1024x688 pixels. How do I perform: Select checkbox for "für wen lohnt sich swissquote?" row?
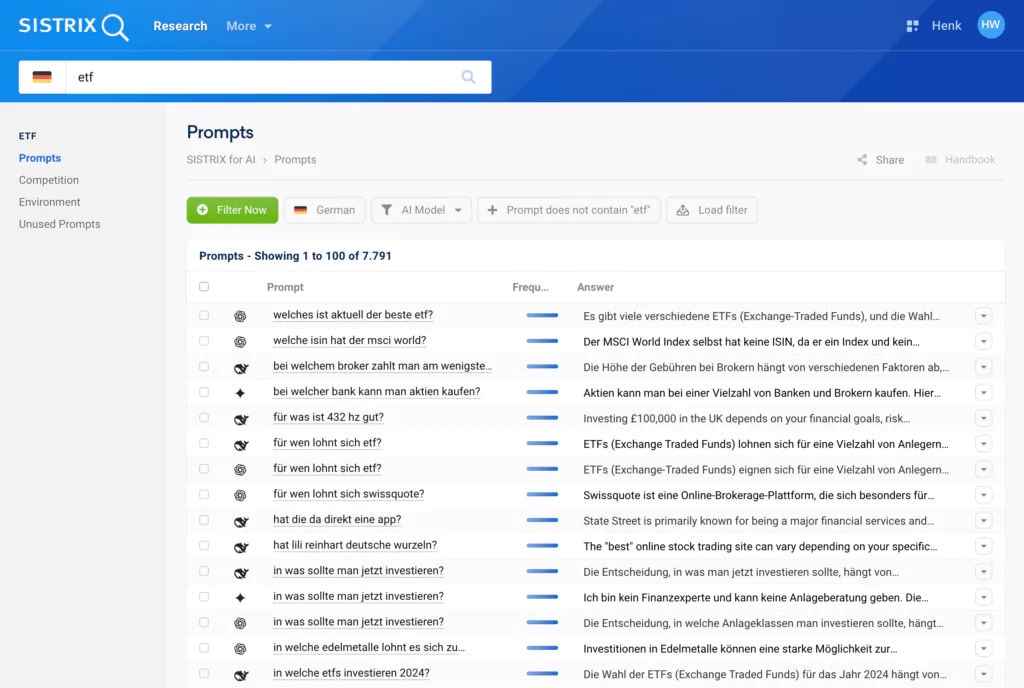click(204, 494)
